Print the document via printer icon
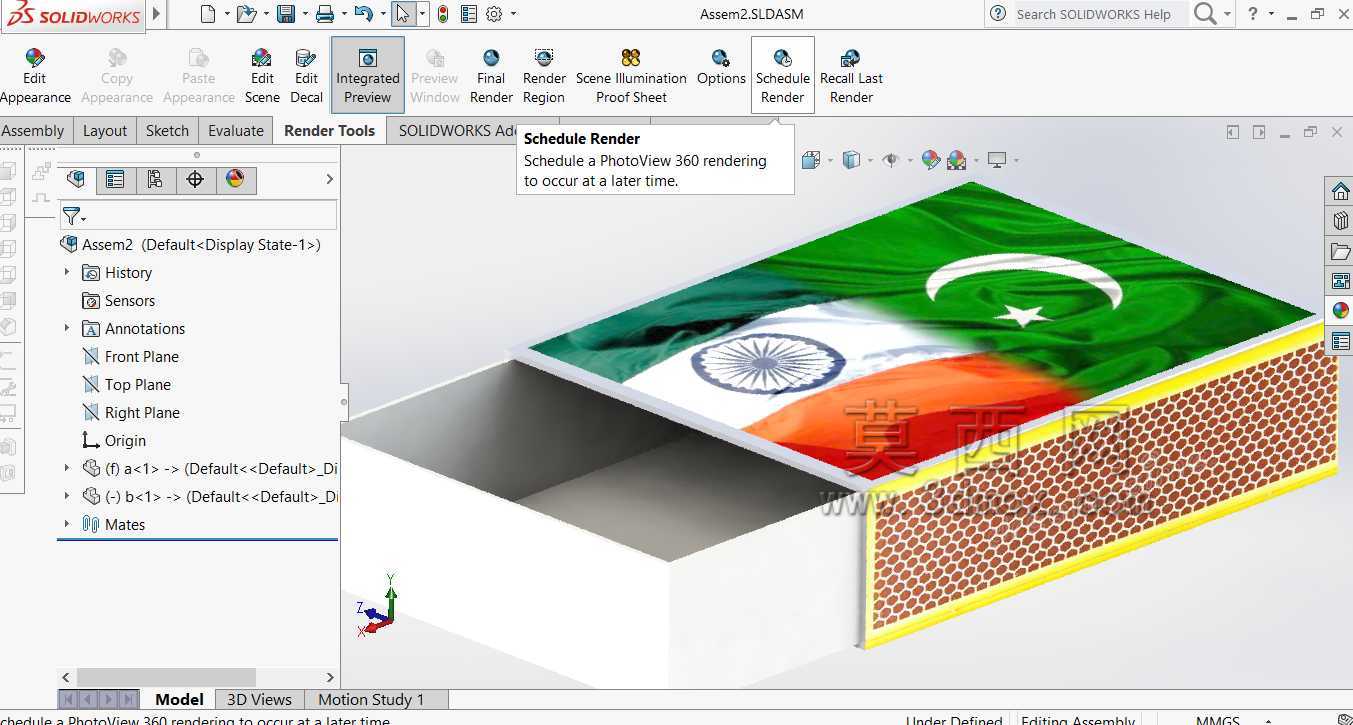Image resolution: width=1353 pixels, height=725 pixels. point(325,14)
